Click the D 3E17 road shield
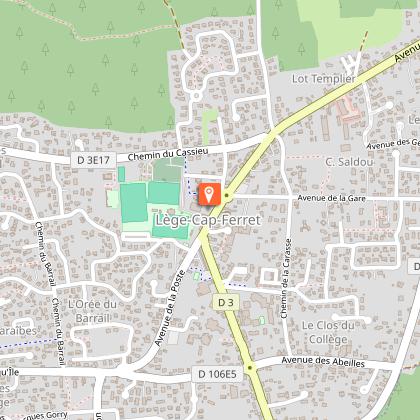The image size is (420, 420). 93,160
